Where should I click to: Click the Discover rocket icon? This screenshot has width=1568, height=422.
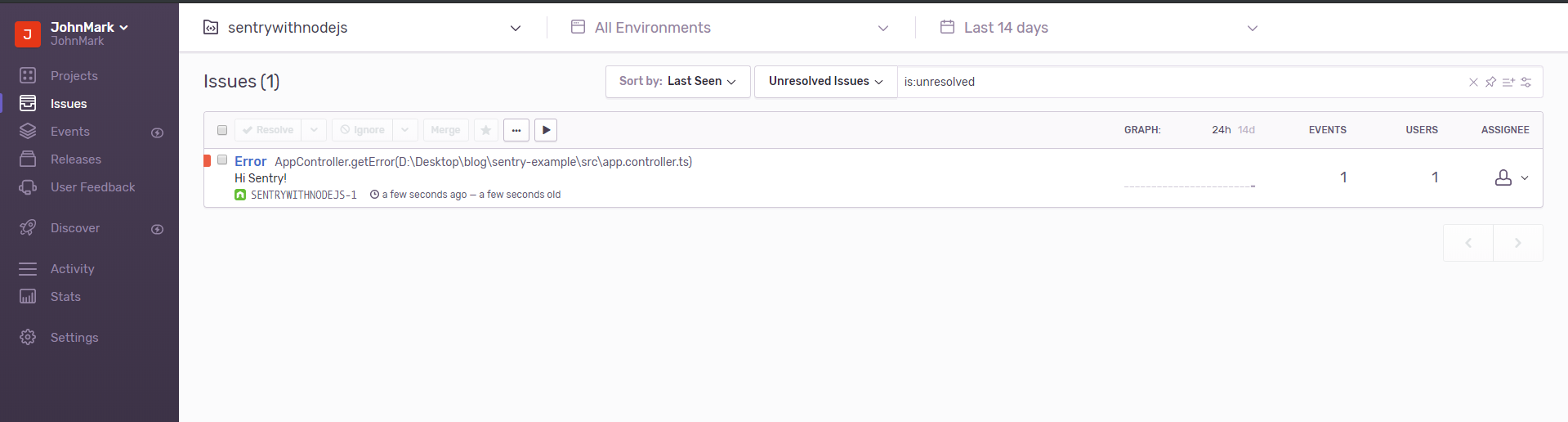pyautogui.click(x=28, y=227)
